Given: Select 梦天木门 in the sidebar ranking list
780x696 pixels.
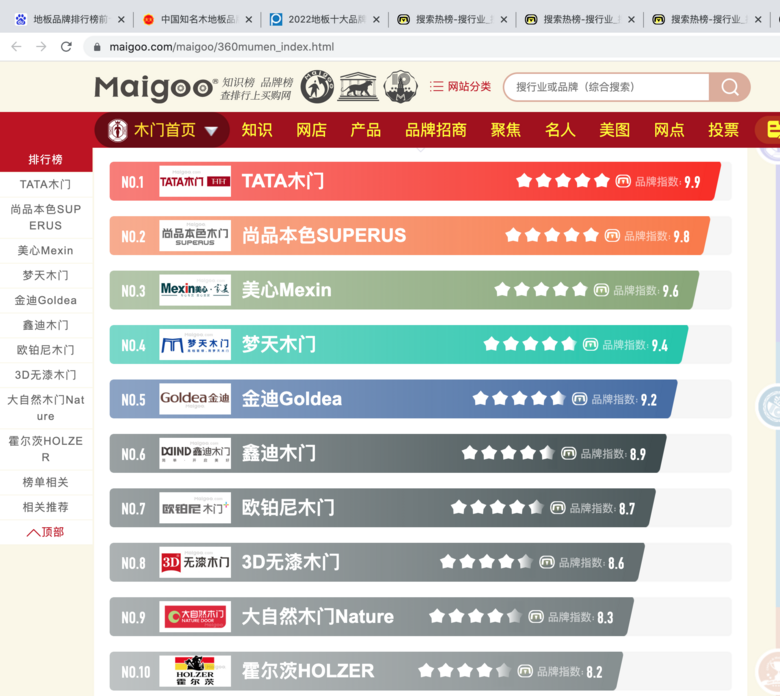Looking at the screenshot, I should [x=46, y=275].
